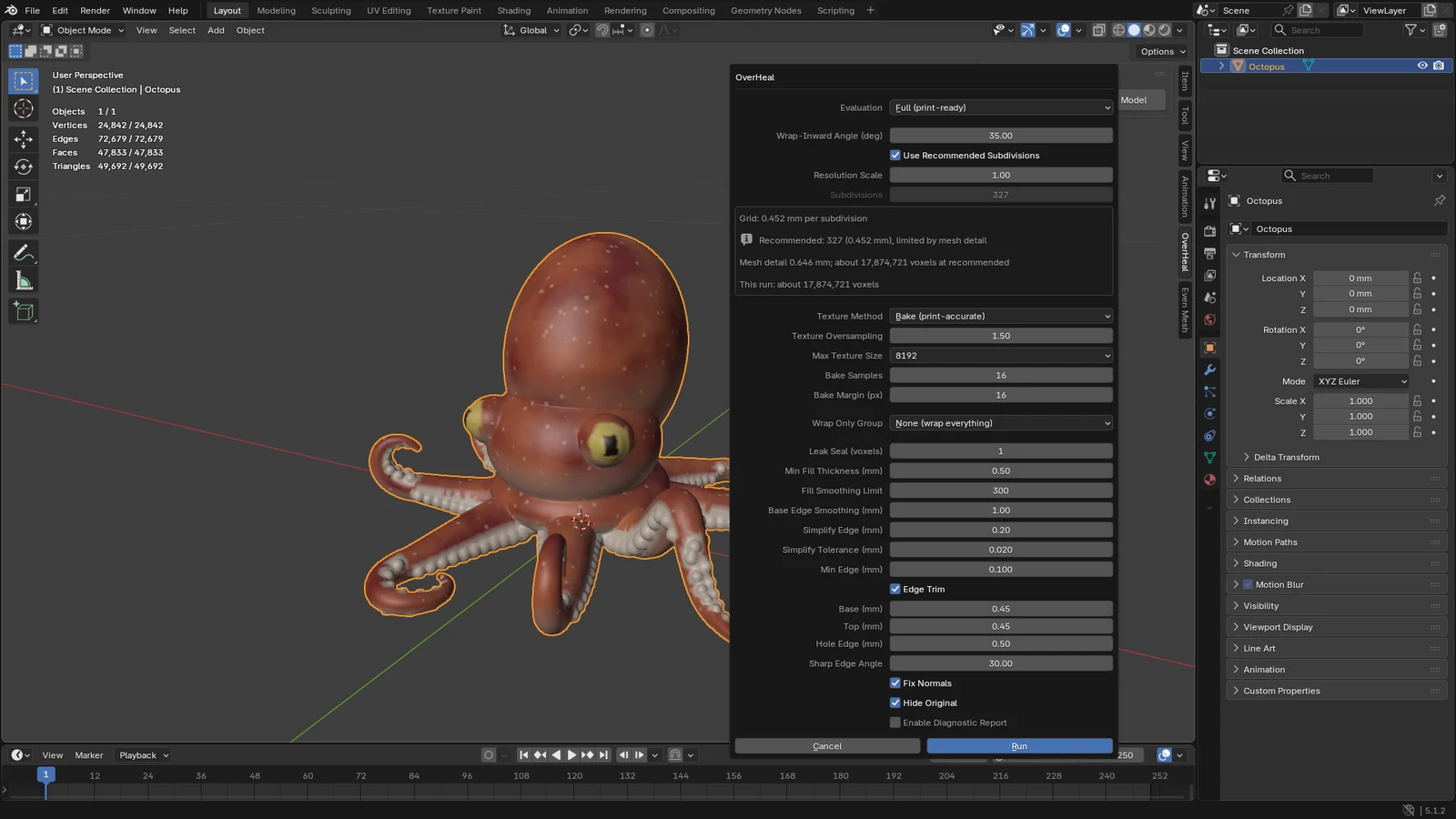Hide Octopus in viewport via eye icon
This screenshot has width=1456, height=819.
coord(1422,66)
